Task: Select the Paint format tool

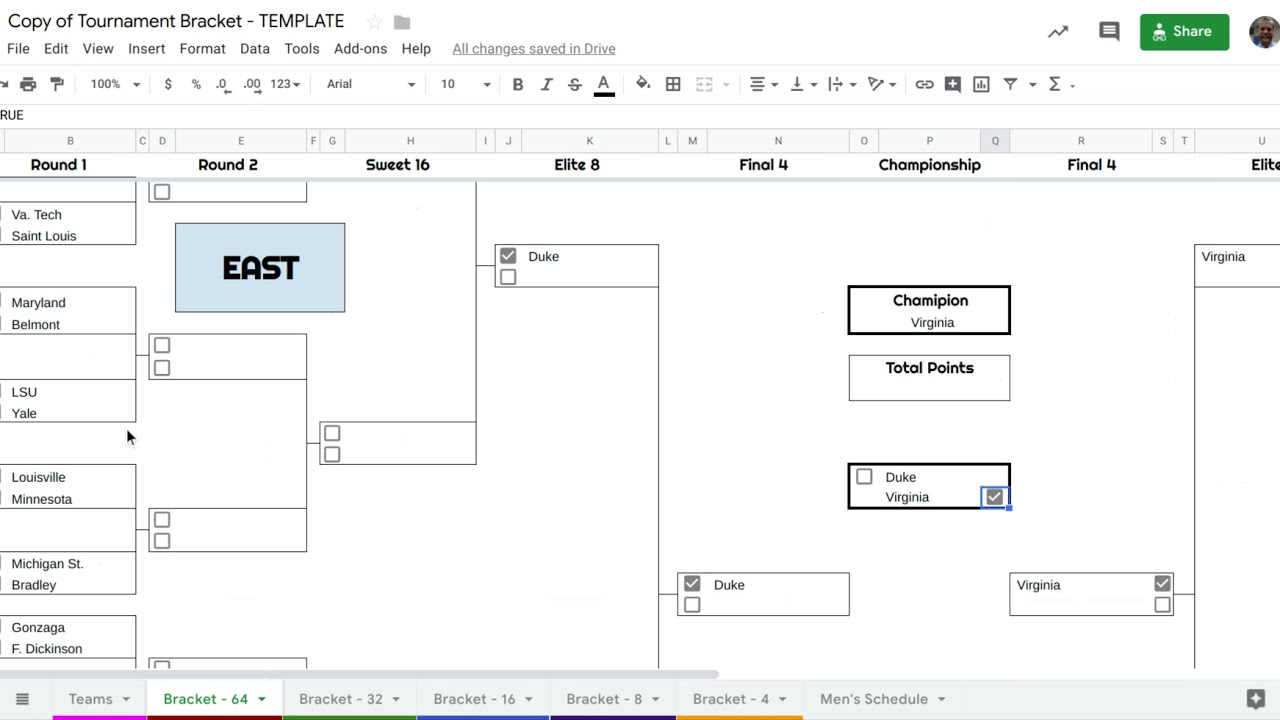Action: tap(57, 84)
